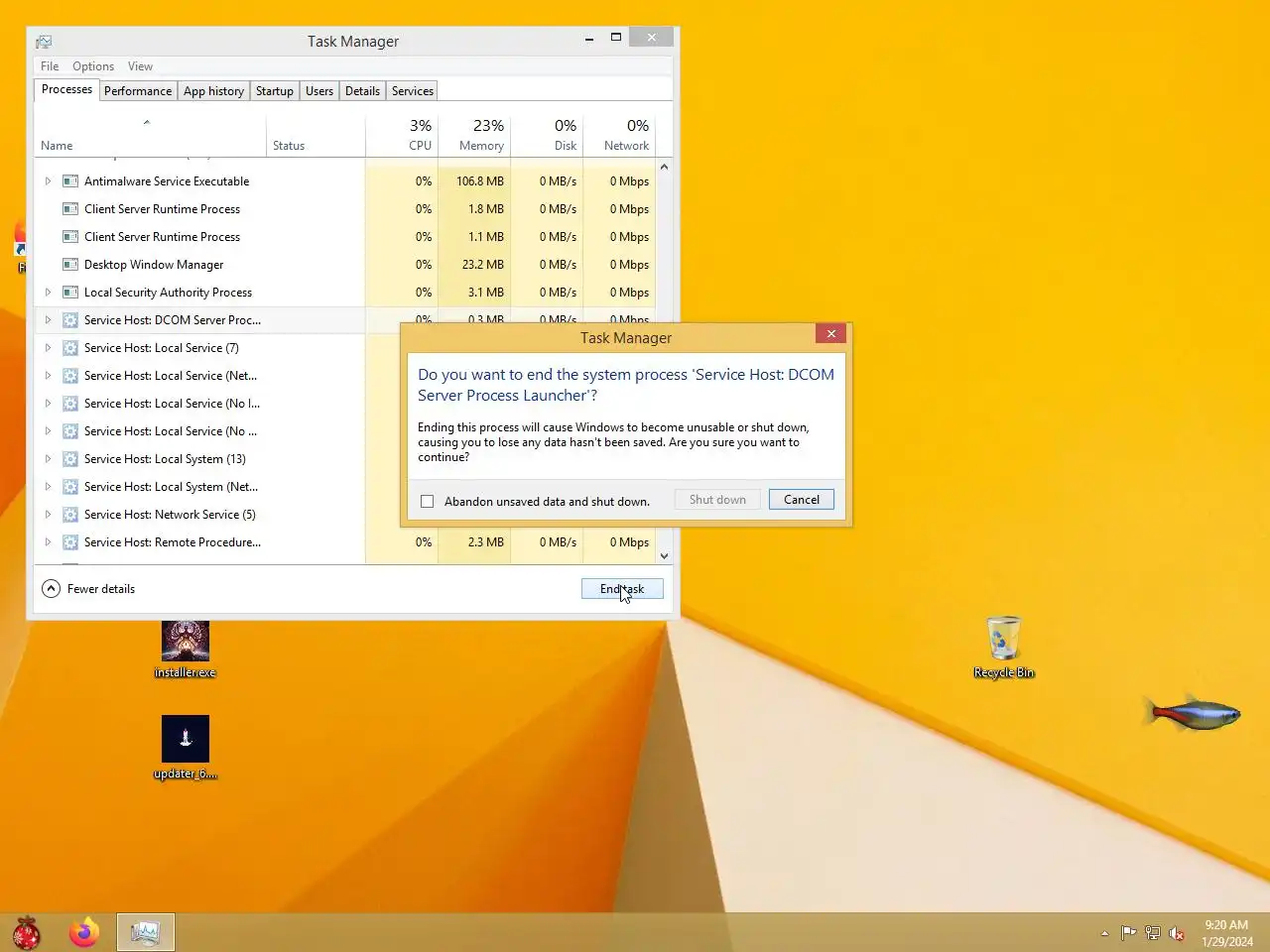1270x952 pixels.
Task: Click the gear icon of Service Host: Local Service (7)
Action: (70, 348)
